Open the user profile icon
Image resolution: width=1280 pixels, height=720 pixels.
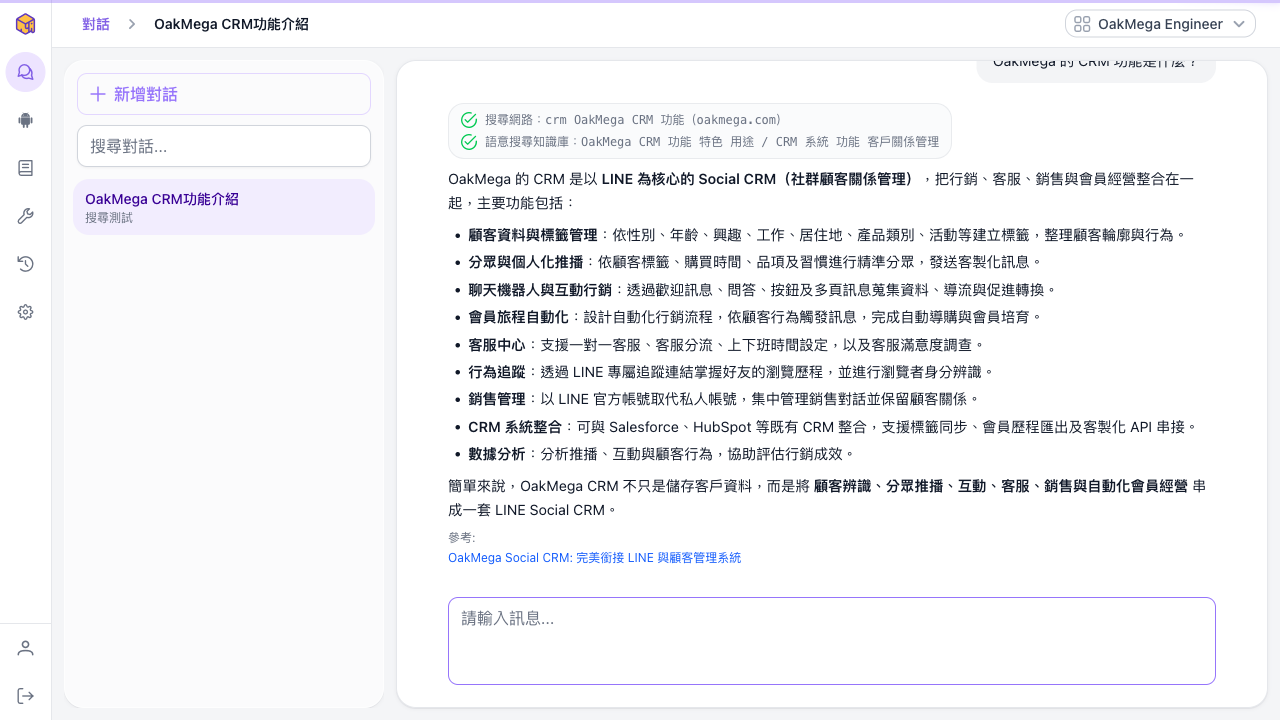[x=26, y=648]
